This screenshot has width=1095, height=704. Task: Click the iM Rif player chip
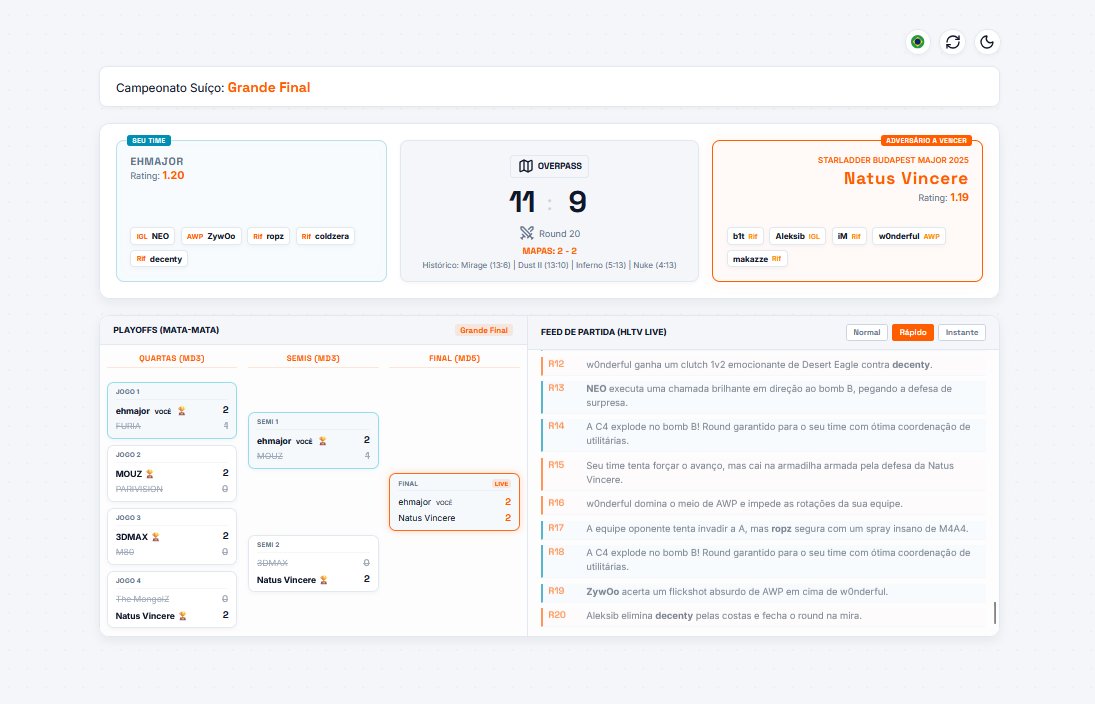pos(849,236)
